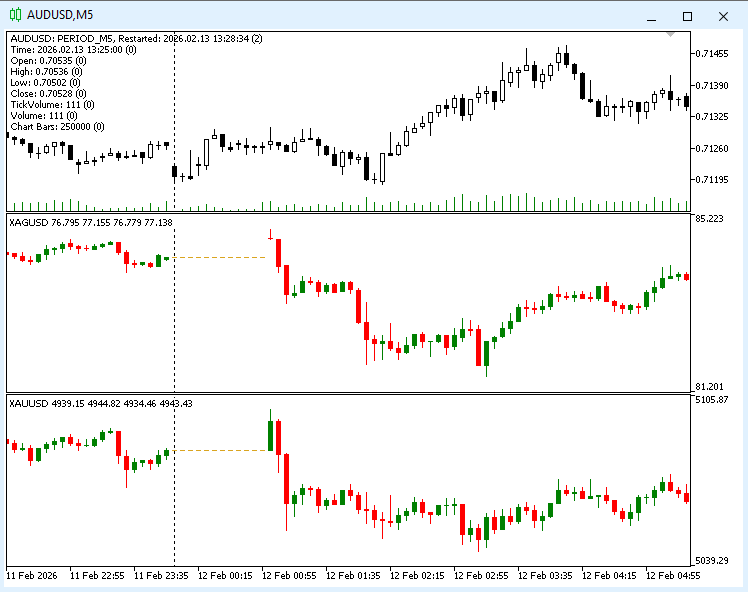This screenshot has height=592, width=748.
Task: Click price label 0.71260 on the scale
Action: pos(712,148)
